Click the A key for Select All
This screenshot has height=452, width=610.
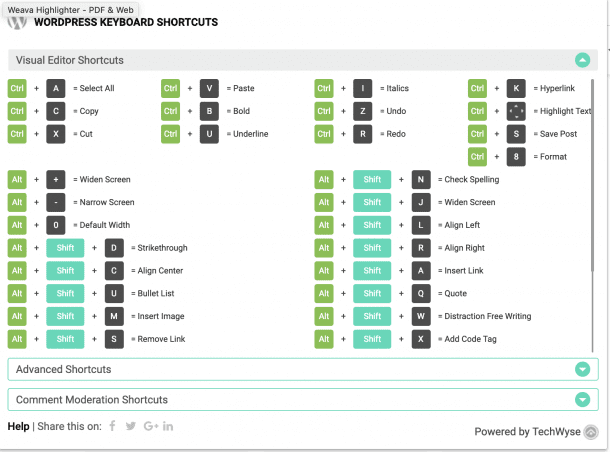point(55,88)
